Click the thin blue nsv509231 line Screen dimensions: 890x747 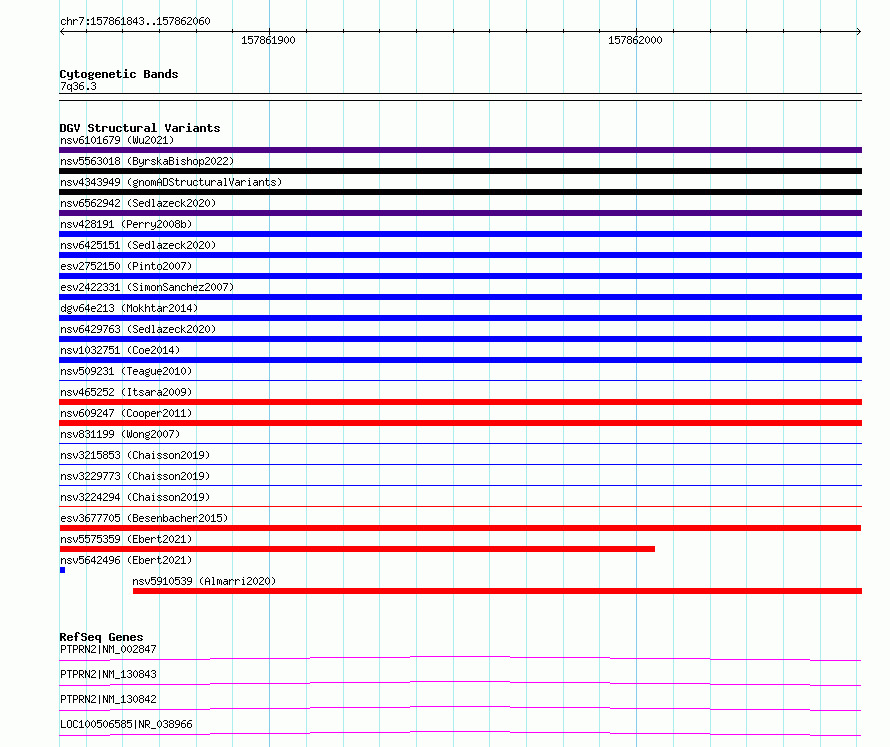460,380
